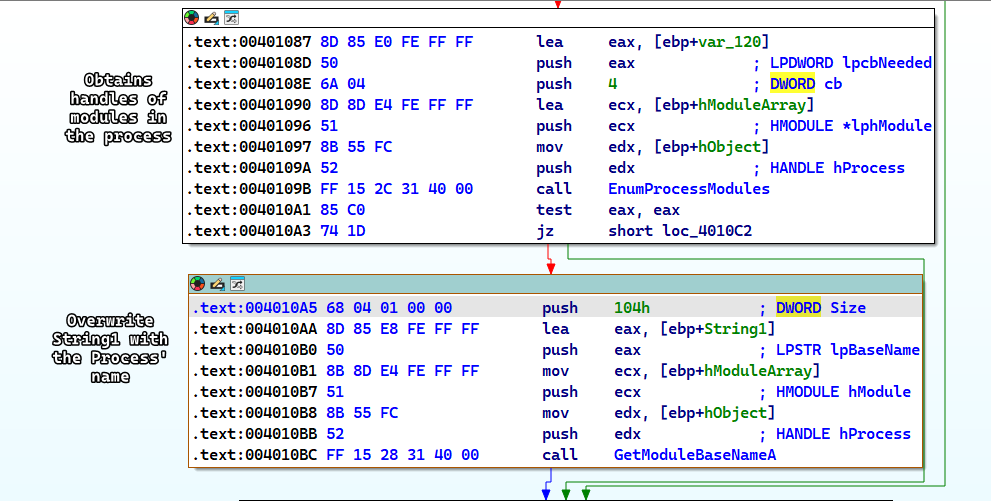The width and height of the screenshot is (991, 501).
Task: Click the group nodes icon in EnumProcessModules block
Action: 230,18
